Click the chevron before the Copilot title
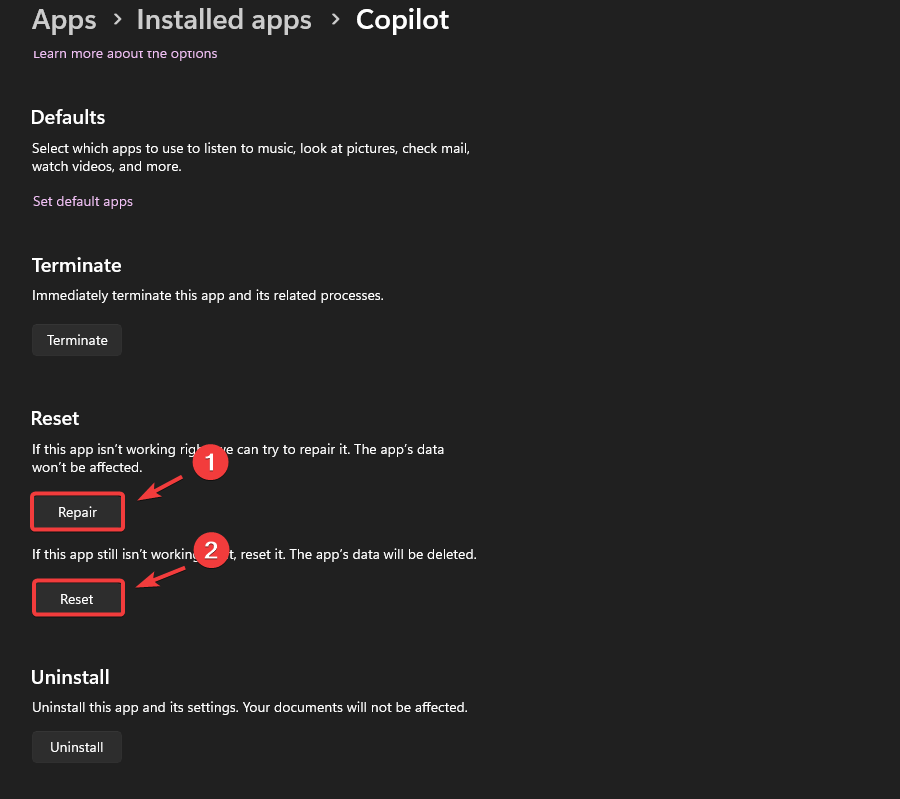 [334, 21]
